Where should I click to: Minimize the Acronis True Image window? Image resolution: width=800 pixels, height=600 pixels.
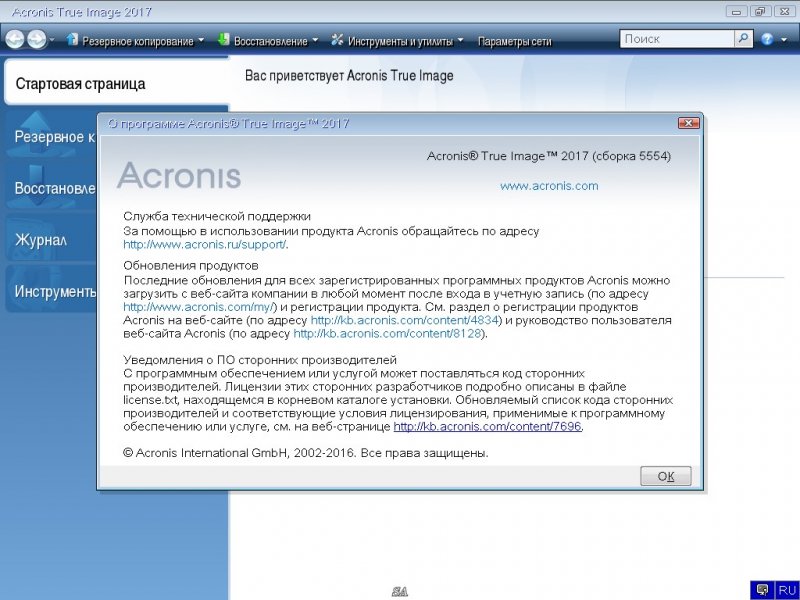[736, 11]
